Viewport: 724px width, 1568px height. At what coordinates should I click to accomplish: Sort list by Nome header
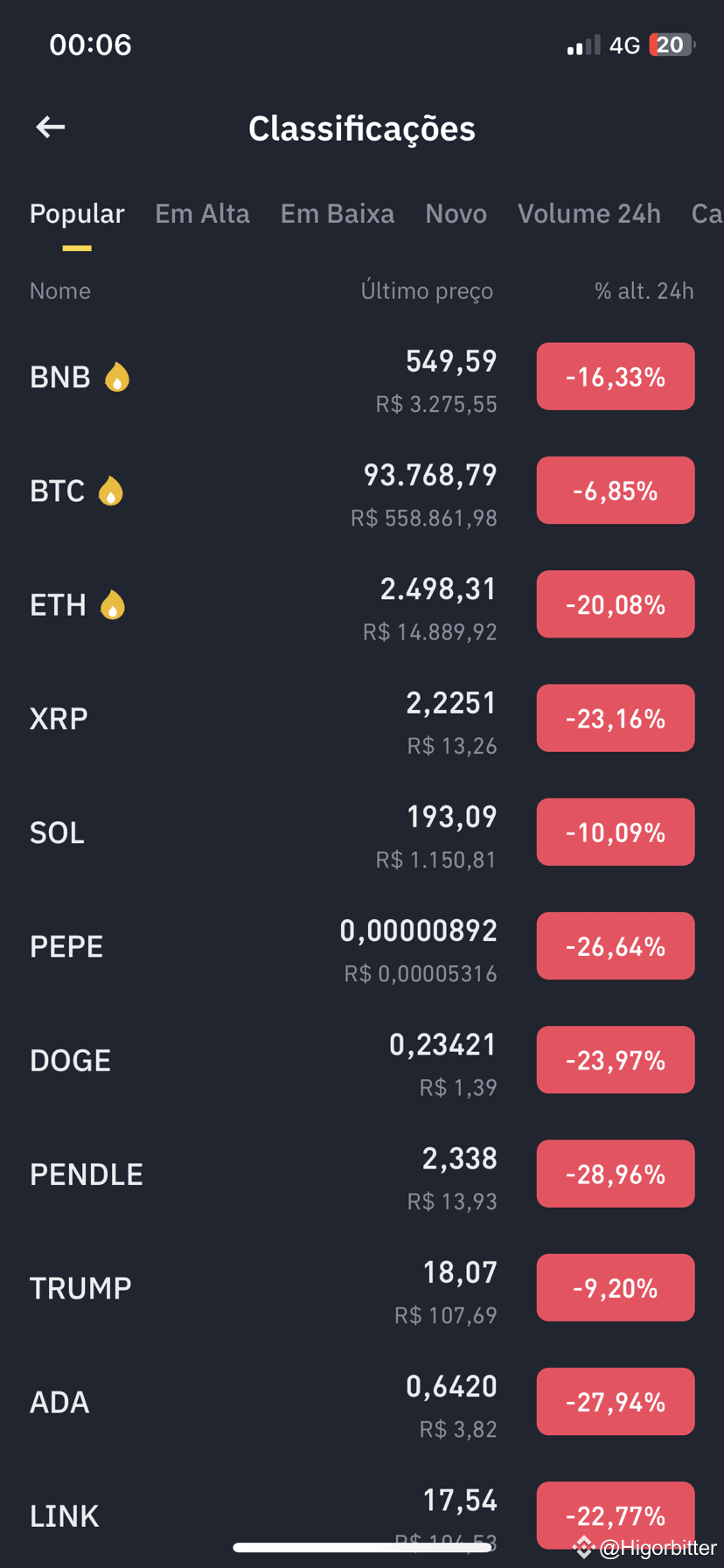(60, 290)
